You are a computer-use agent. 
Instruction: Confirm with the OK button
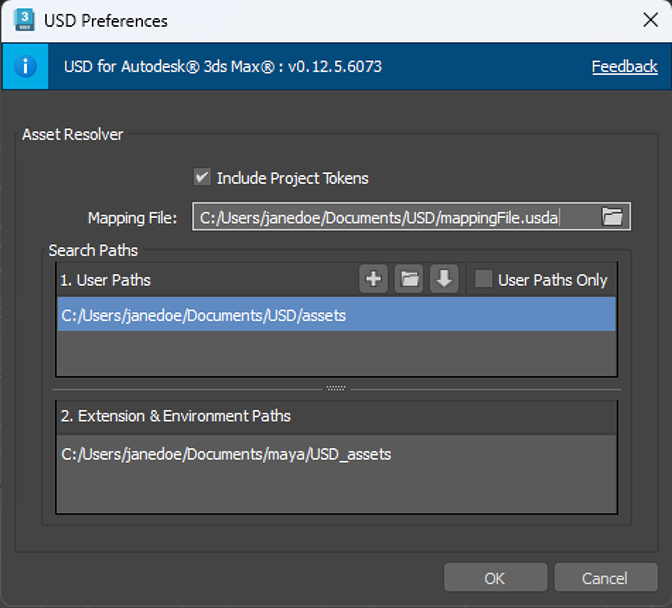495,578
